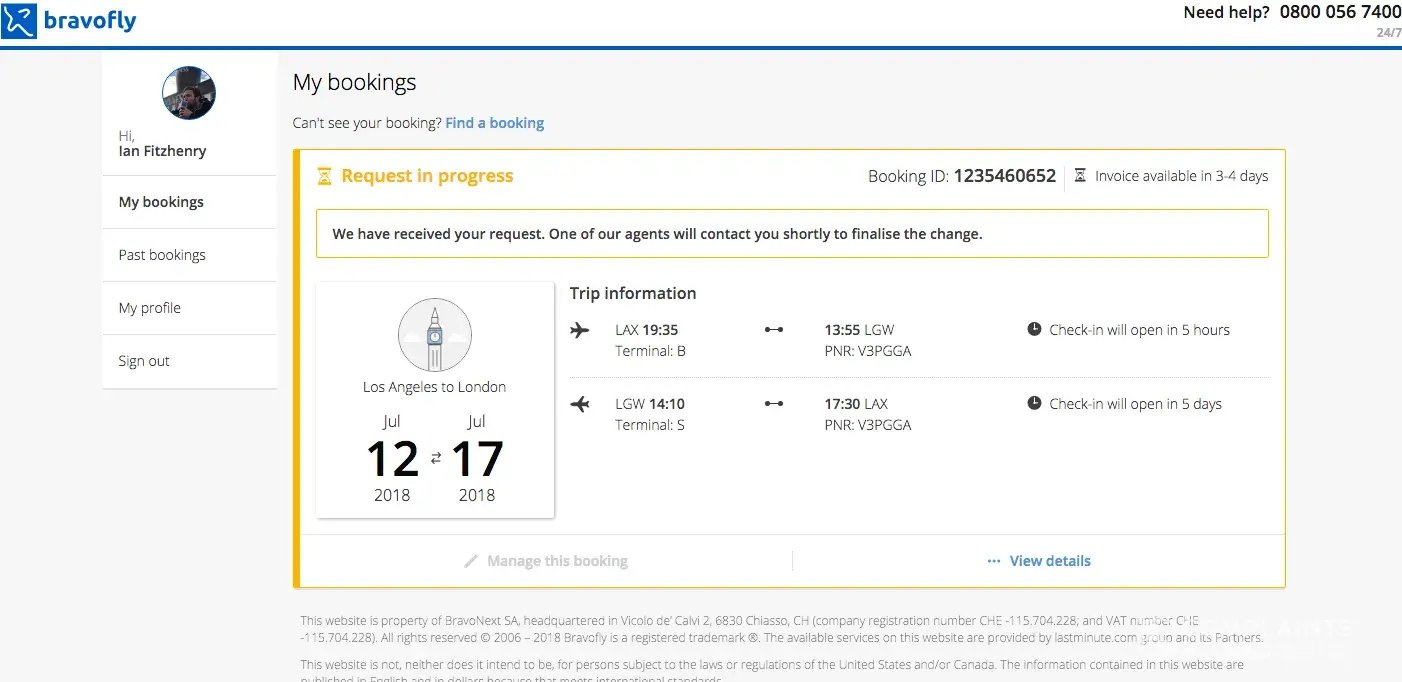
Task: Click the swap arrows between the trip dates
Action: point(435,458)
